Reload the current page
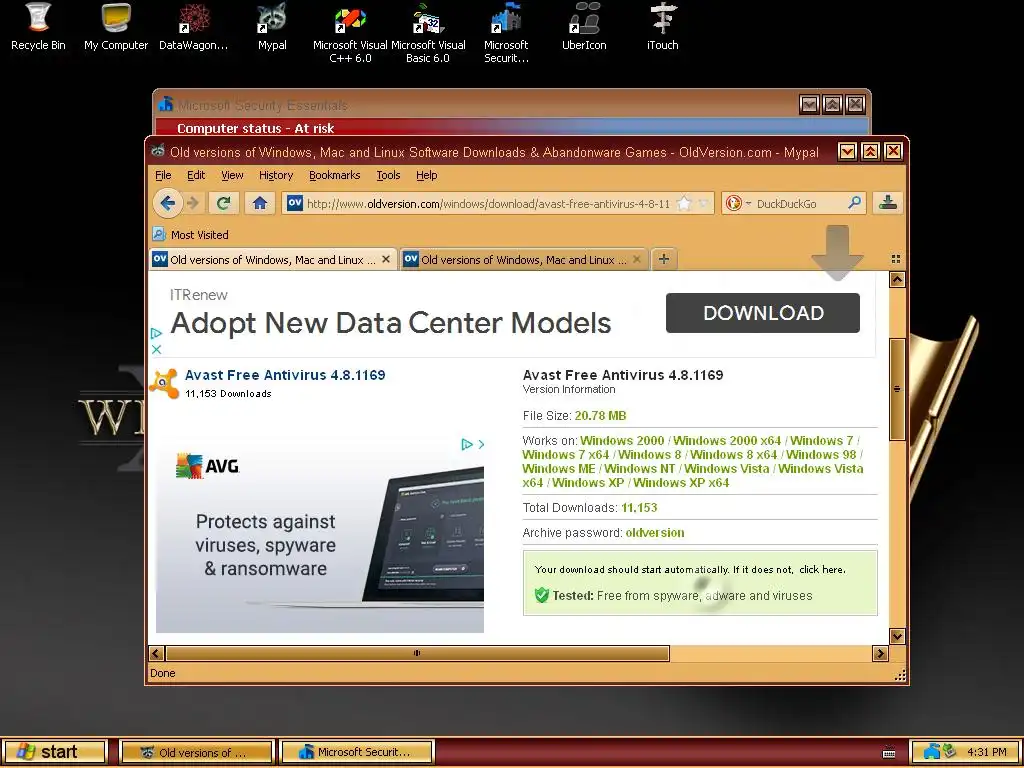The image size is (1024, 768). [x=223, y=203]
